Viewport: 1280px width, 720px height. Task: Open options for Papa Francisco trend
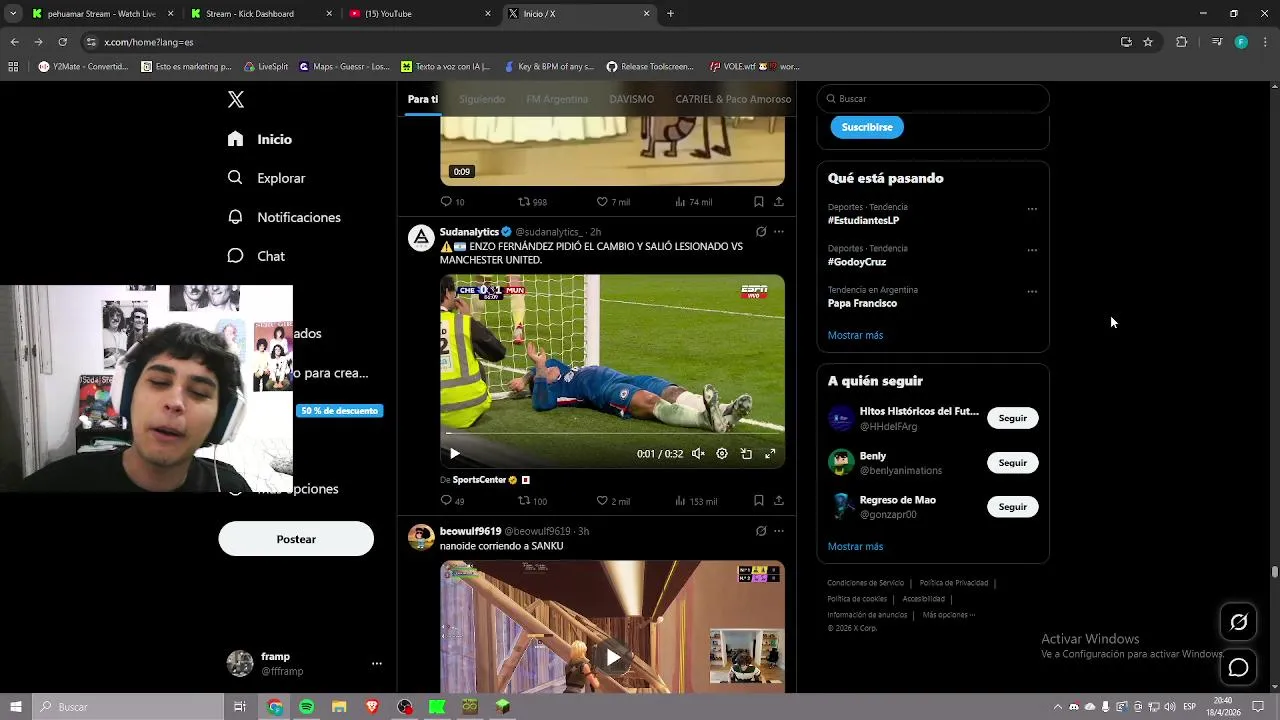coord(1032,292)
